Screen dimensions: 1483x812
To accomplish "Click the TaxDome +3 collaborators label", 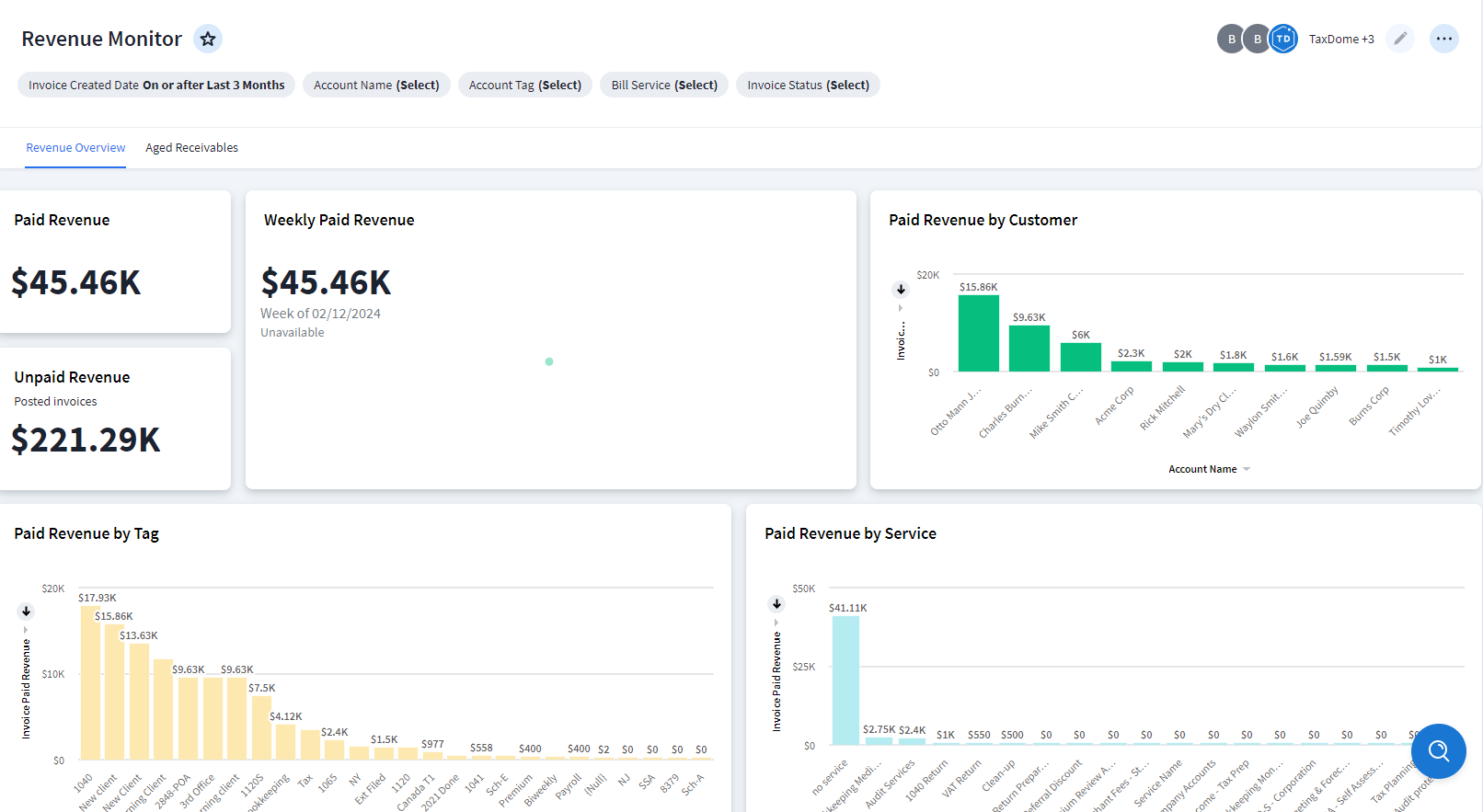I will tap(1341, 39).
